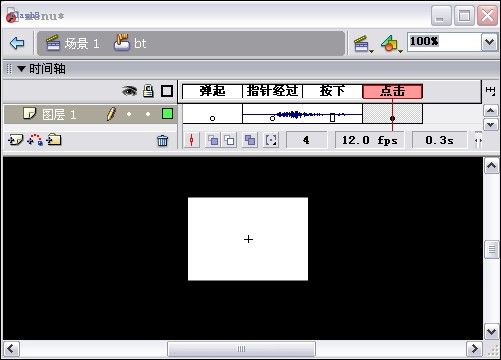Select the 指针经过 Over frame
Screen dimensions: 501x360
[x=272, y=91]
